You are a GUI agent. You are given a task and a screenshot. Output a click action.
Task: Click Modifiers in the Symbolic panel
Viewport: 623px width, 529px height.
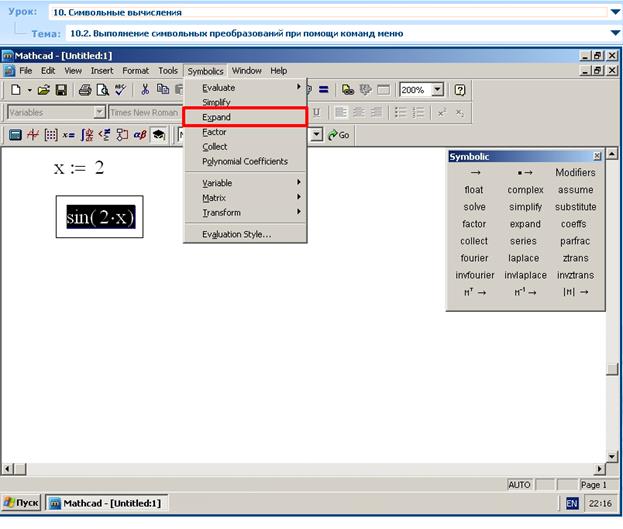coord(575,172)
